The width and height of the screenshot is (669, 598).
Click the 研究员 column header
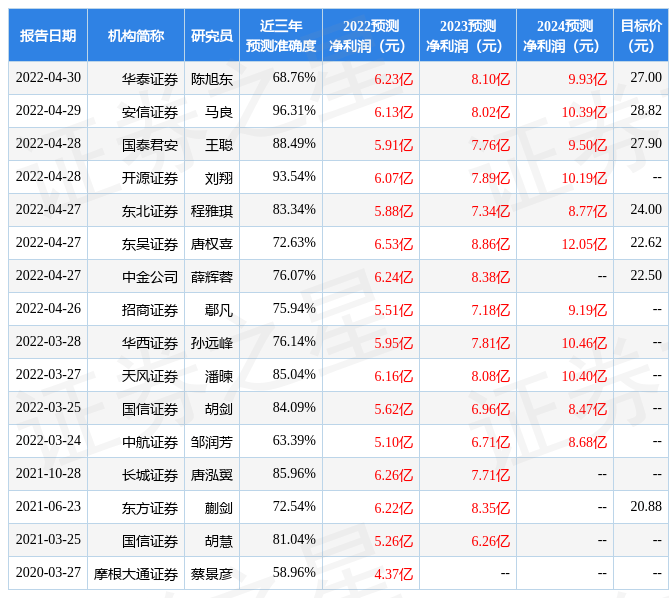212,35
